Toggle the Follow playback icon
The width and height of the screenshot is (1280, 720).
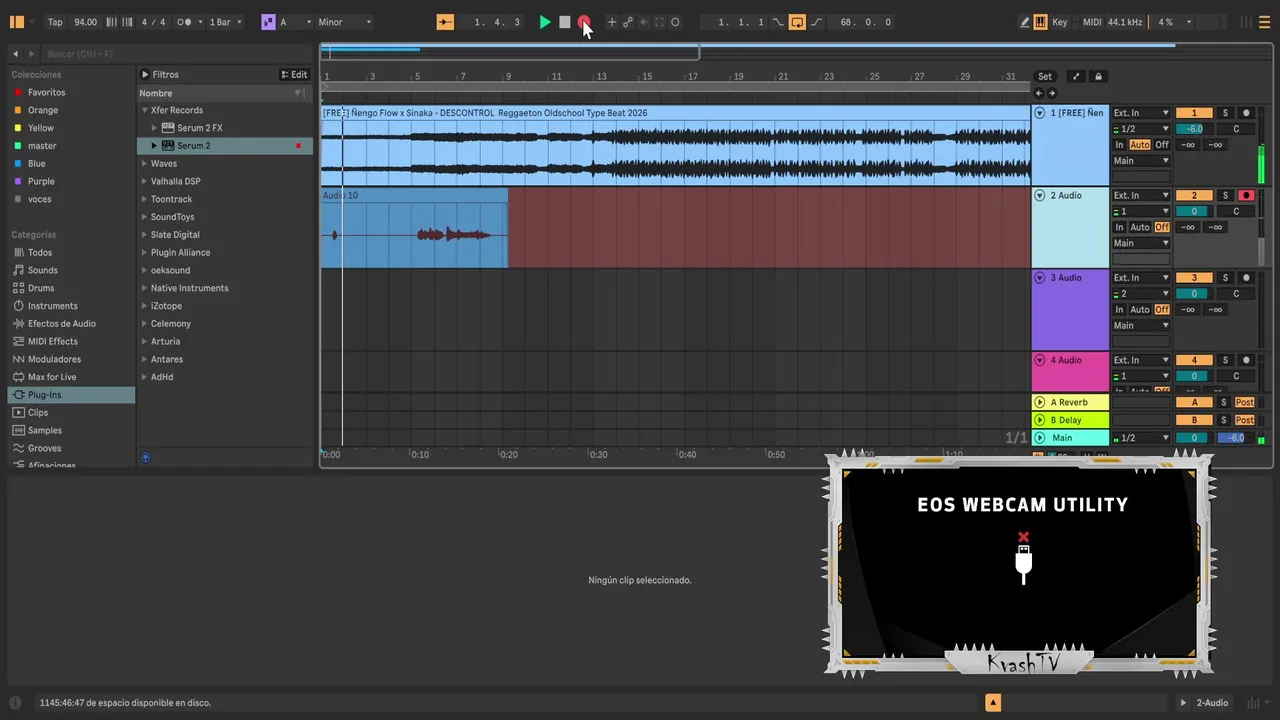click(445, 22)
